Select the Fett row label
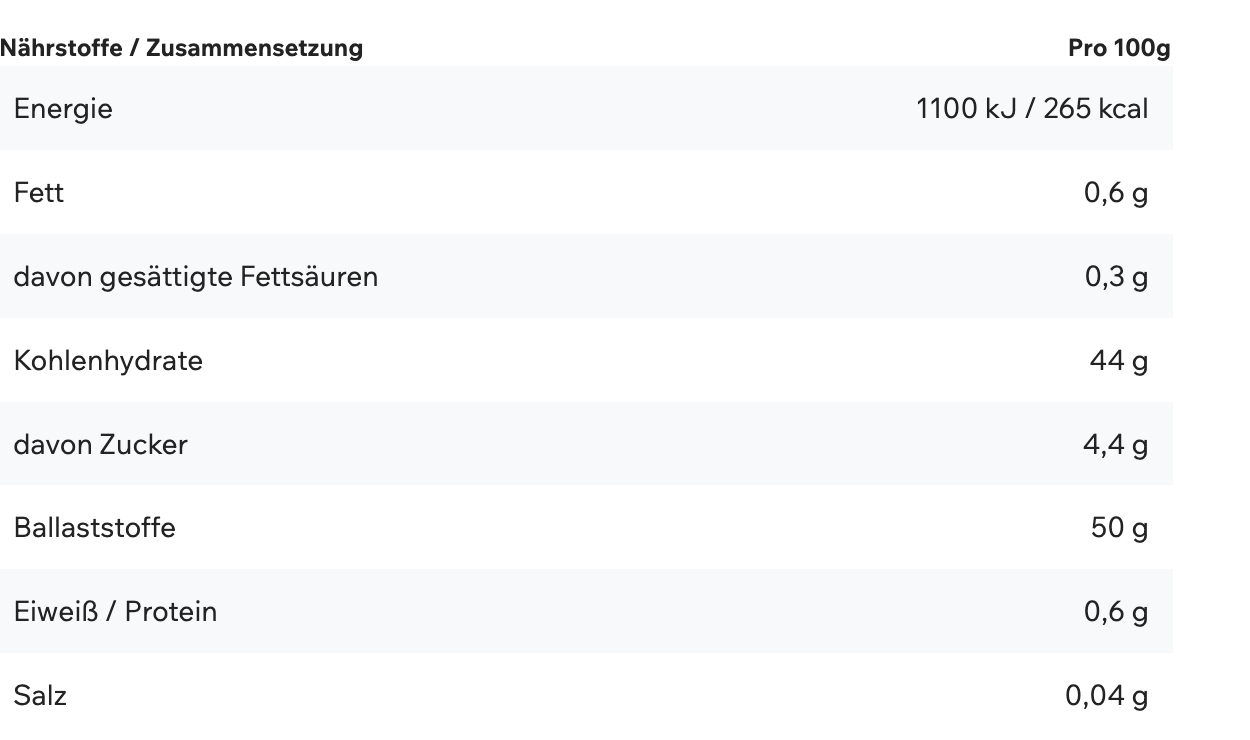Screen dimensions: 1250x740 39,192
